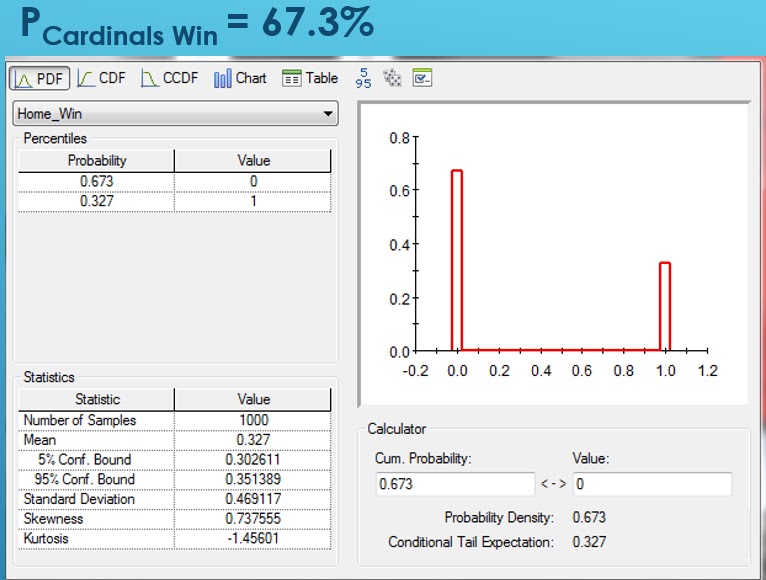This screenshot has width=766, height=580.
Task: Click the calculator Value input field
Action: click(653, 484)
